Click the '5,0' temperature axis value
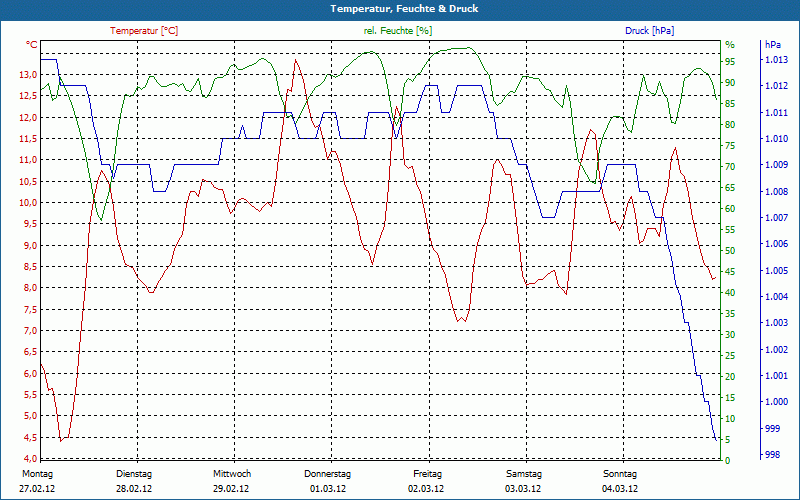800x500 pixels. (31, 415)
